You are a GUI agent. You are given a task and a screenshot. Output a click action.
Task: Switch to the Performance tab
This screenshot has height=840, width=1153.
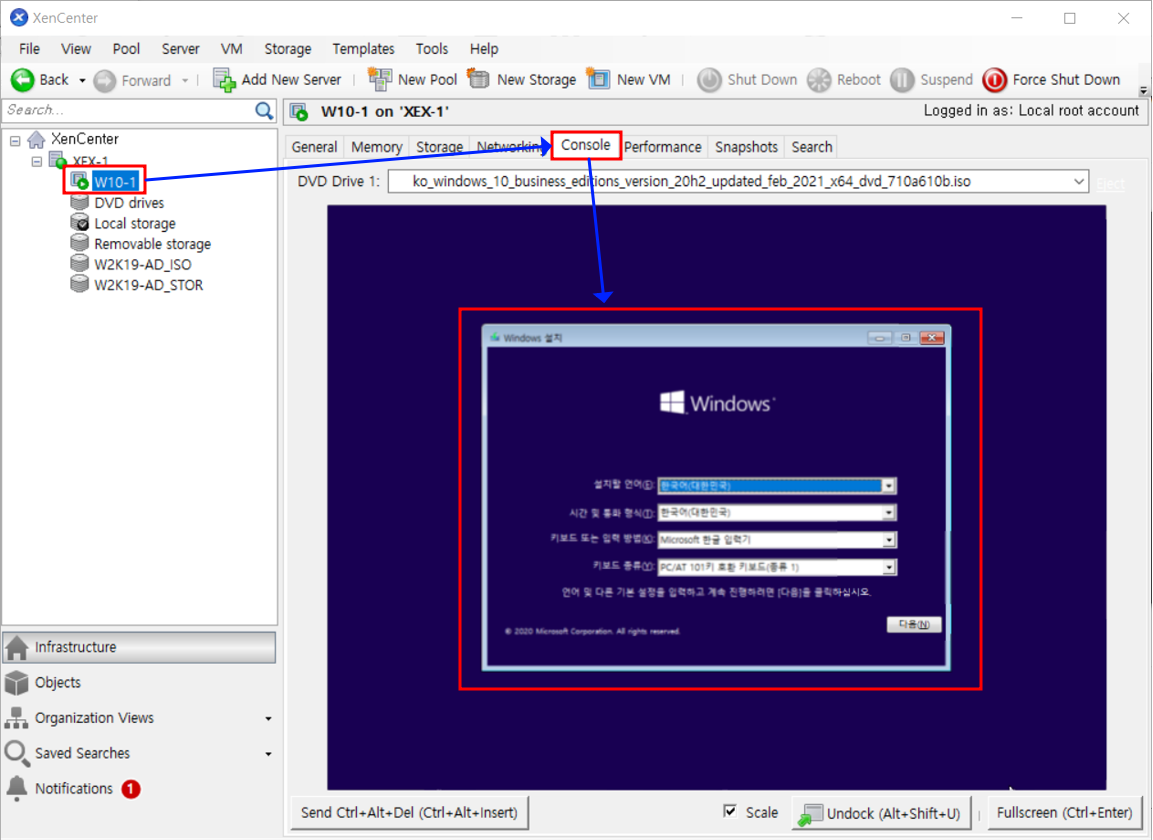pyautogui.click(x=663, y=147)
